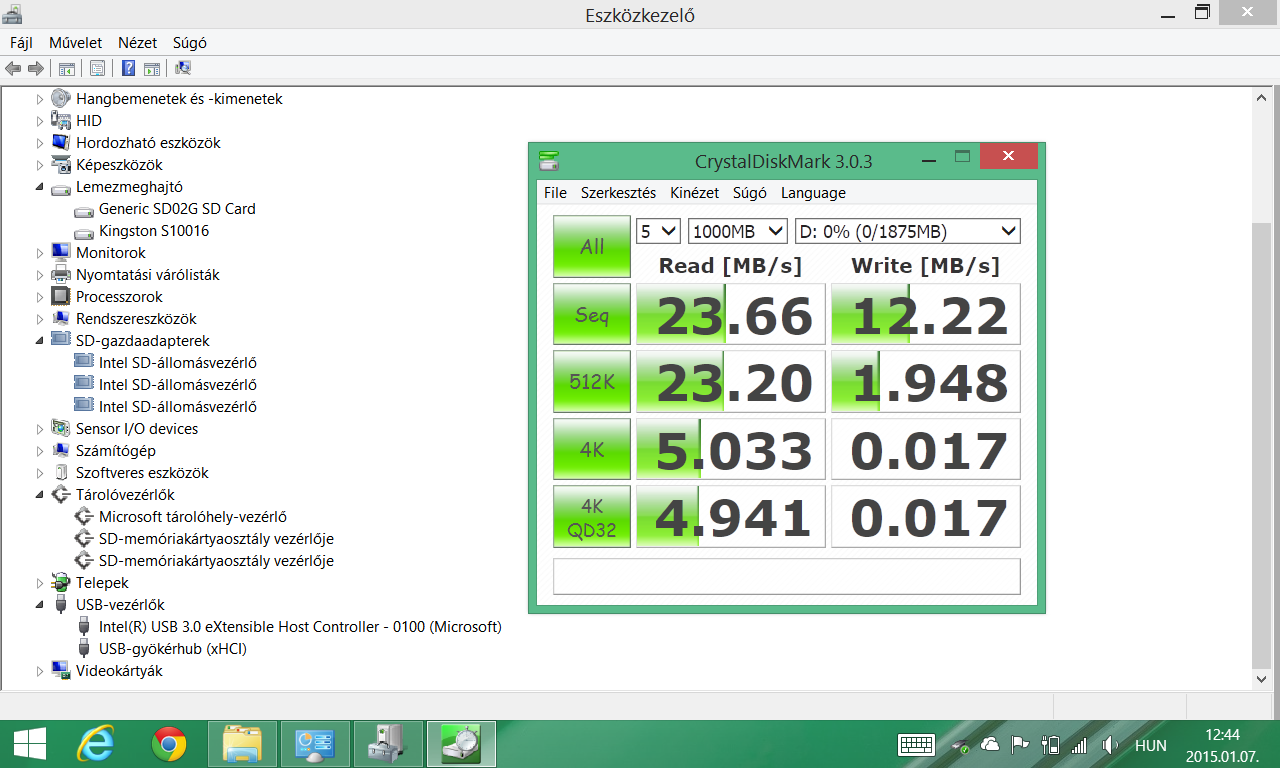Click the Forward arrow in Device Manager toolbar

[x=35, y=69]
